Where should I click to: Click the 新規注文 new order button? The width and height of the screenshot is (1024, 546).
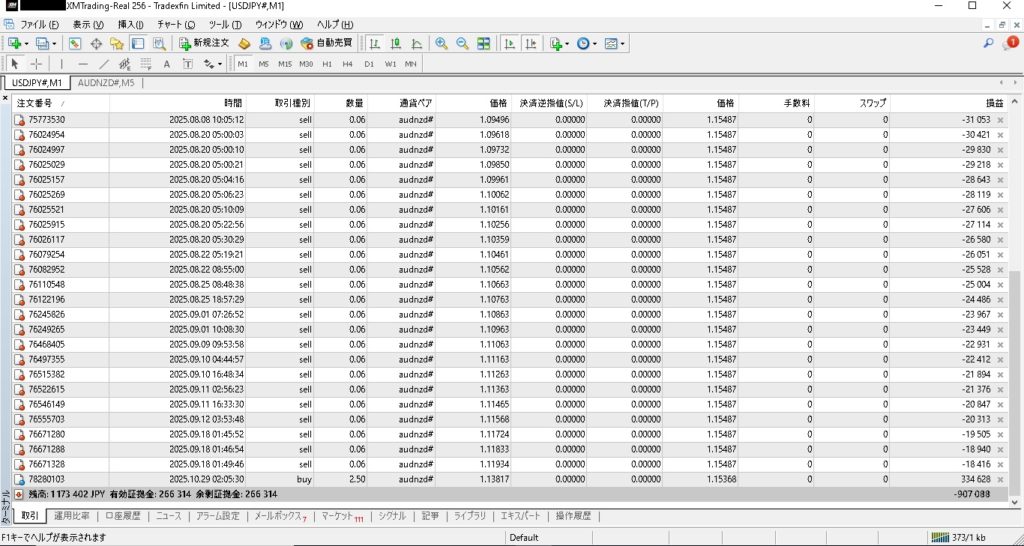click(204, 44)
